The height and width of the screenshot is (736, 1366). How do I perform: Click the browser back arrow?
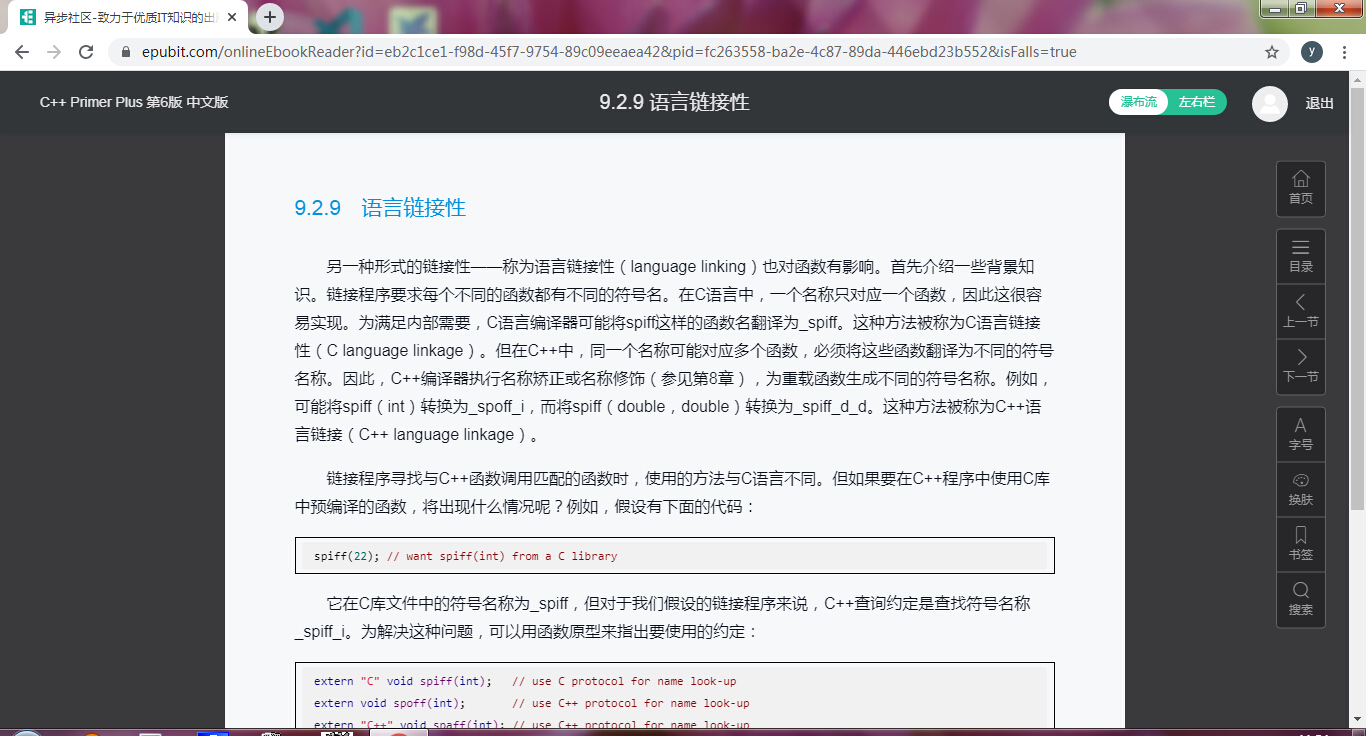pos(21,51)
